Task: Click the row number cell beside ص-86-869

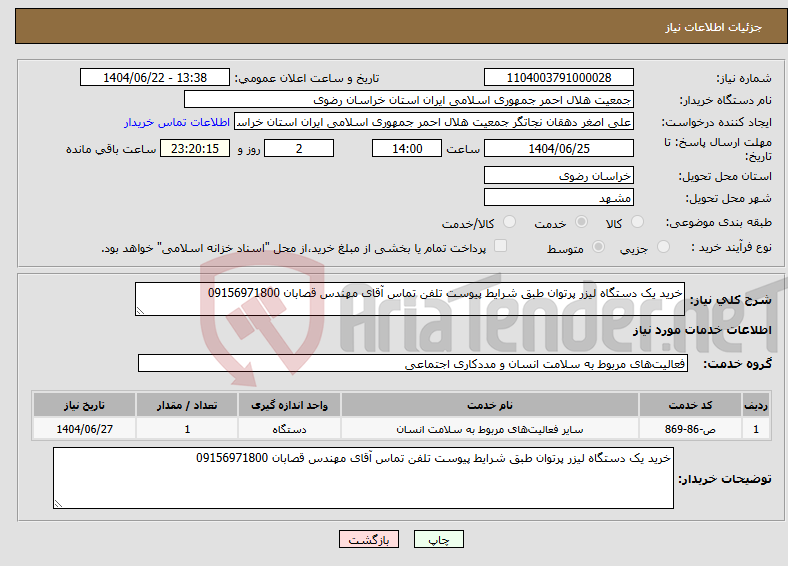Action: (x=756, y=429)
